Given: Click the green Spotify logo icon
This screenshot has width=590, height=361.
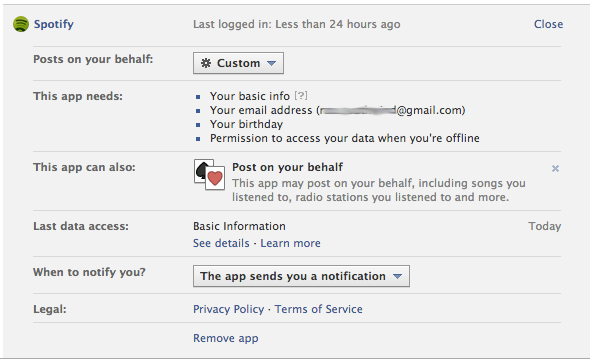Looking at the screenshot, I should pos(21,24).
